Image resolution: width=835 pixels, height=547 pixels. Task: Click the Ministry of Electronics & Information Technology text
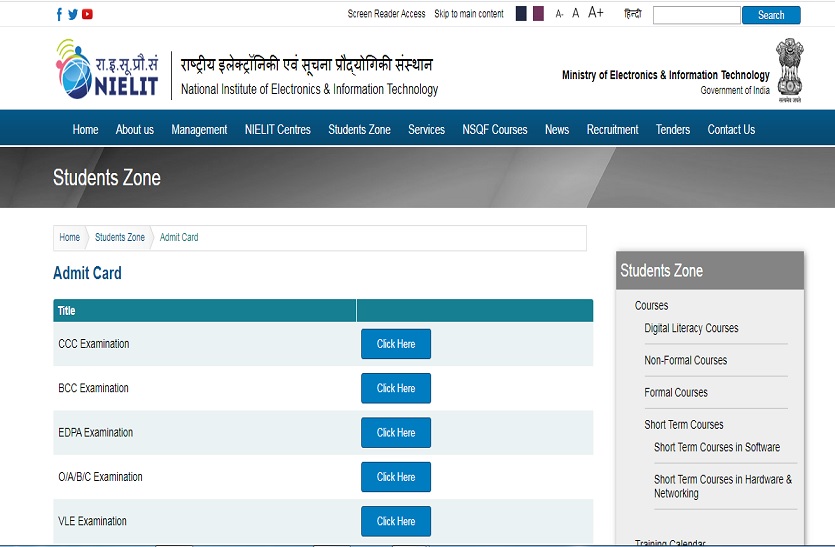[x=666, y=75]
